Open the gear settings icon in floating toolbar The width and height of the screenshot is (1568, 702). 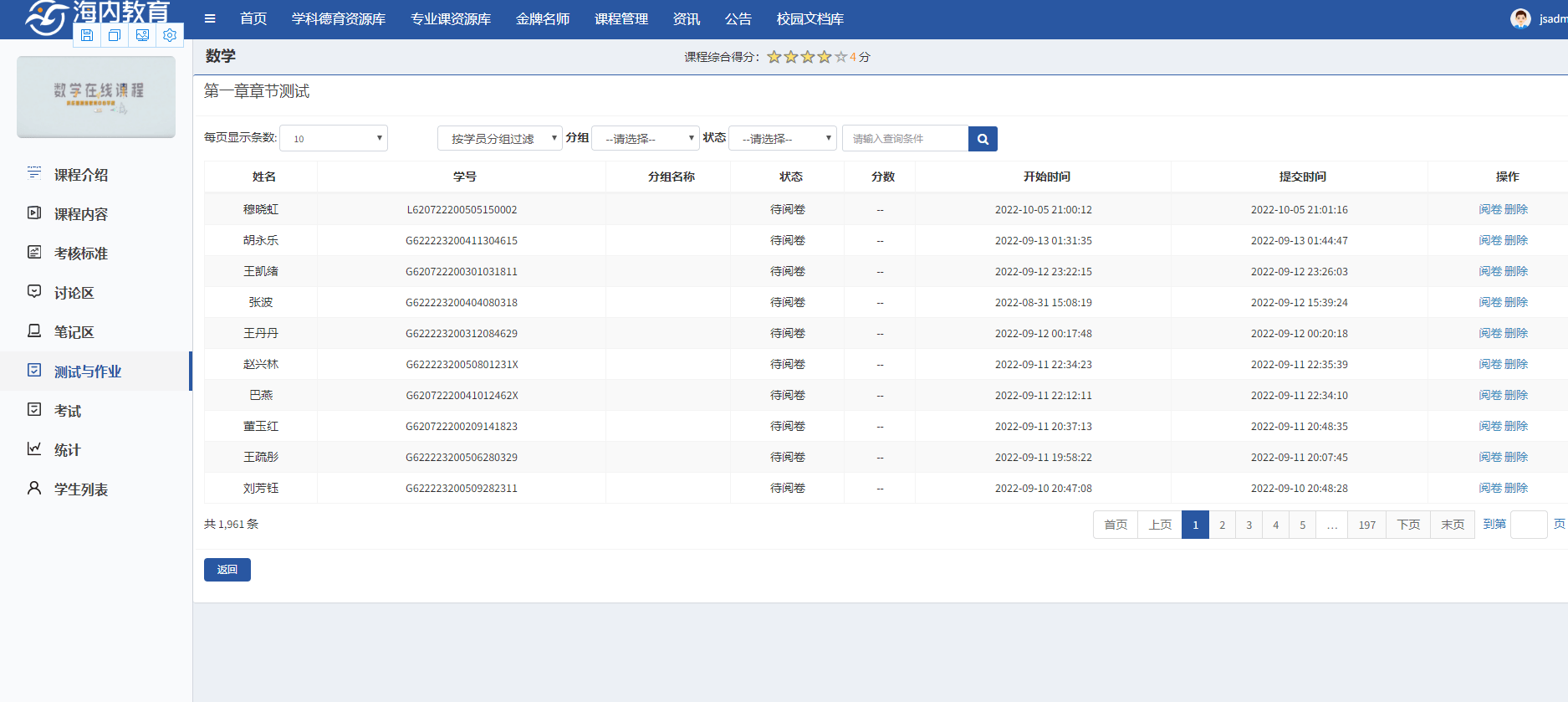click(170, 35)
